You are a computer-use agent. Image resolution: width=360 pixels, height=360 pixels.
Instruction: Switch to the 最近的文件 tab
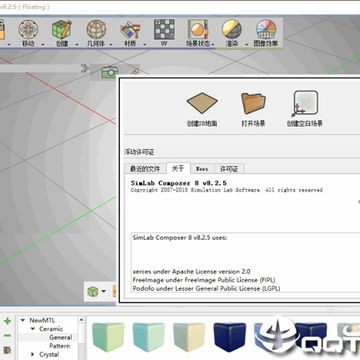pos(145,169)
